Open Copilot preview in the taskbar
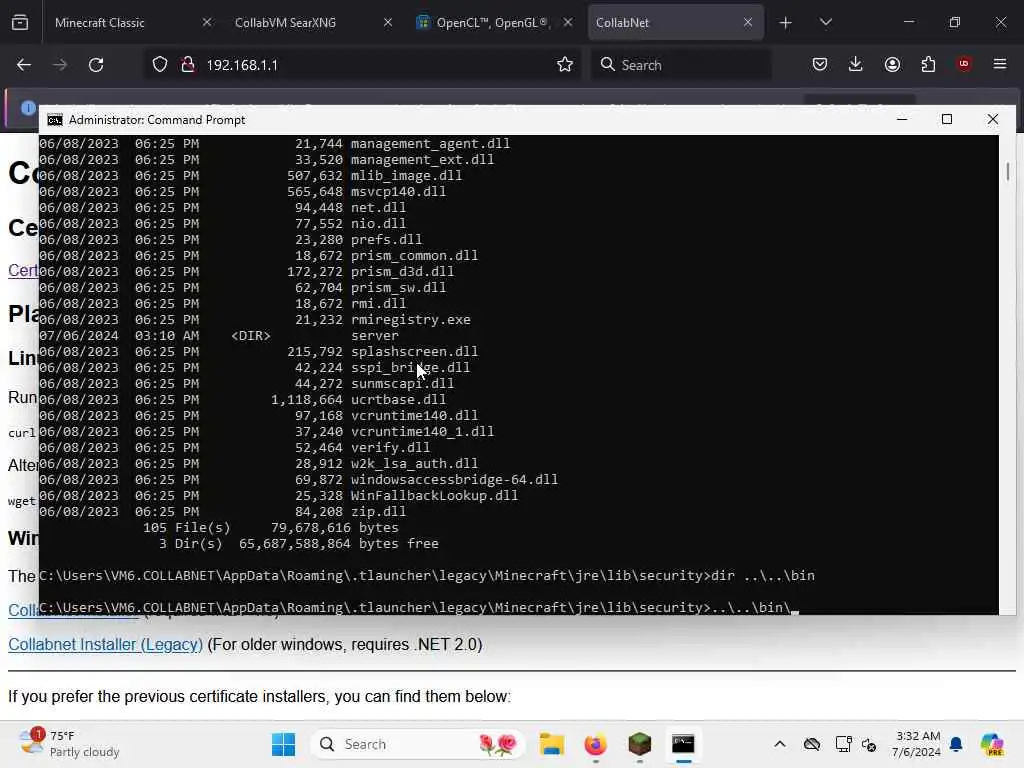The width and height of the screenshot is (1024, 768). tap(992, 744)
